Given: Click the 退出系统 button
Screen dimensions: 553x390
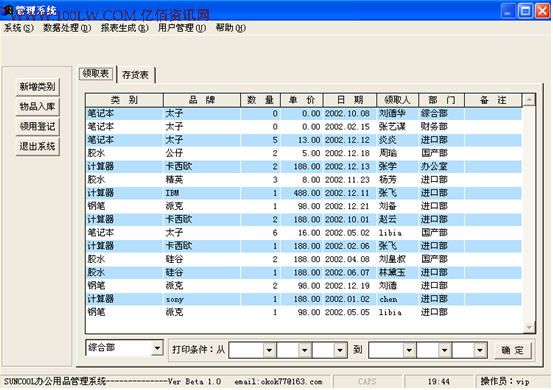Looking at the screenshot, I should pos(37,146).
